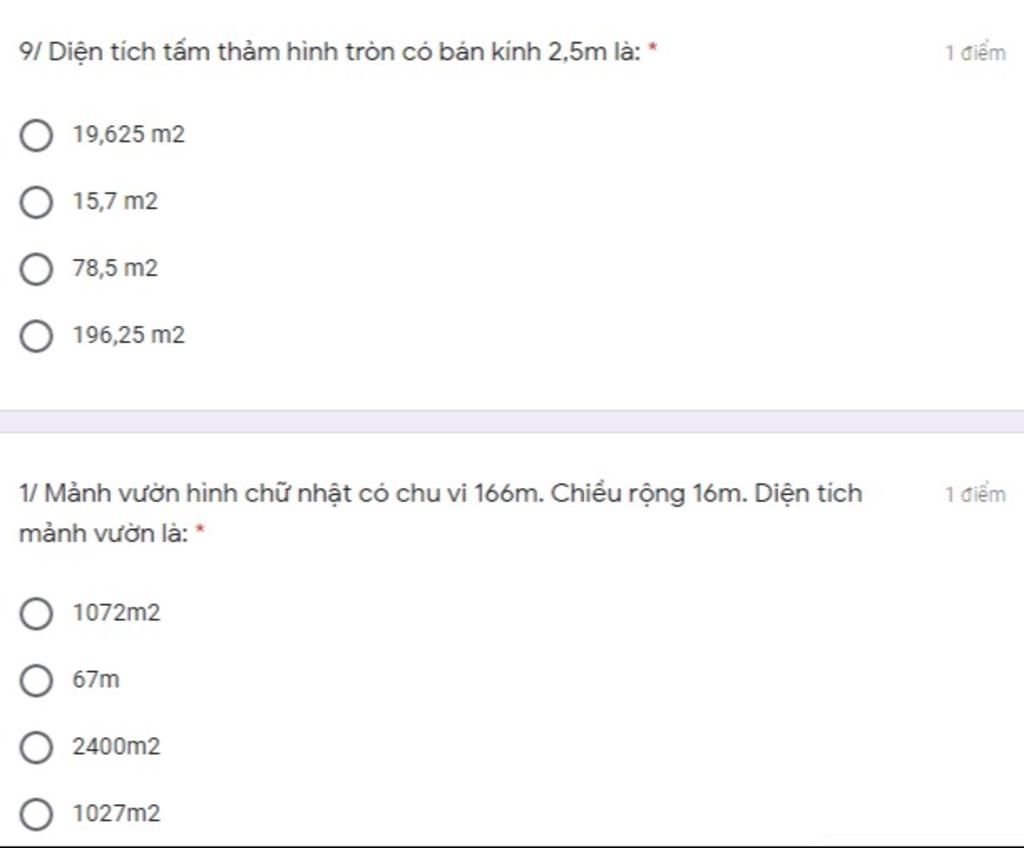
Task: Click the '196,25 m2' answer label text
Action: coord(129,334)
